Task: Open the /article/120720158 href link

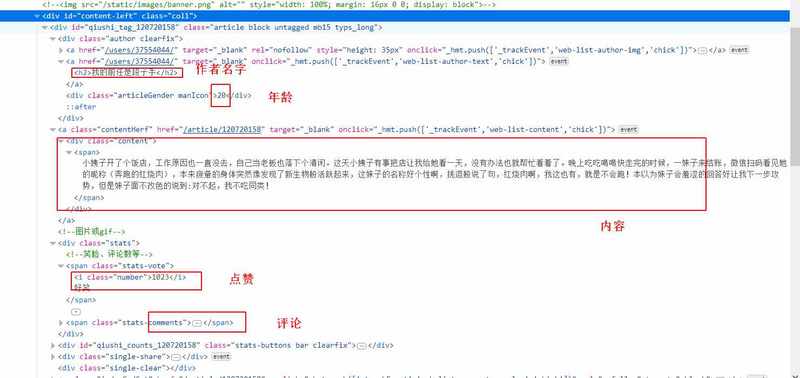Action: tap(222, 130)
